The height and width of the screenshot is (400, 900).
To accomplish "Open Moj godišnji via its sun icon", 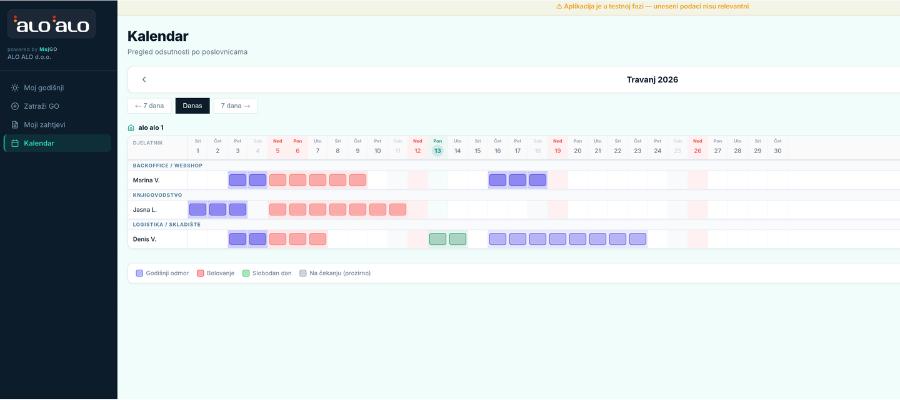I will pyautogui.click(x=14, y=87).
